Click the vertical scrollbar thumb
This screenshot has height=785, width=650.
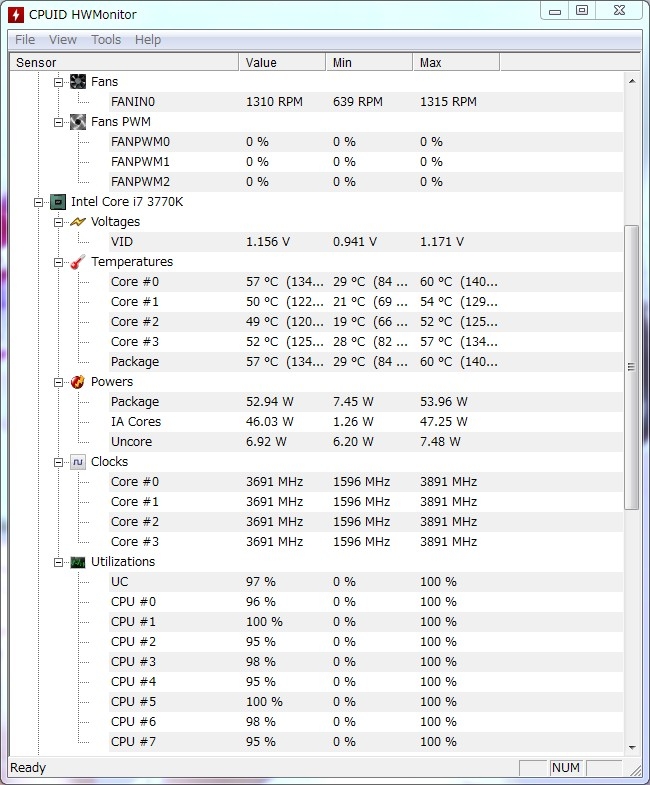click(631, 367)
